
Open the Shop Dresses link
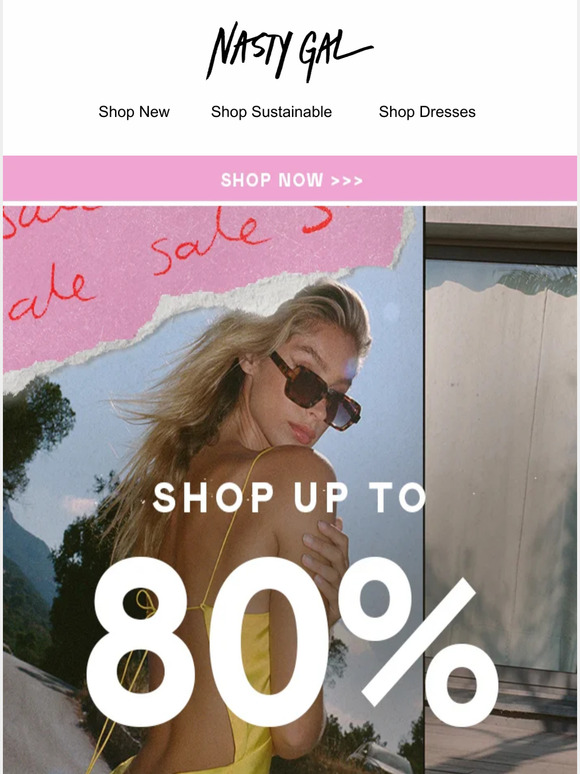point(427,112)
